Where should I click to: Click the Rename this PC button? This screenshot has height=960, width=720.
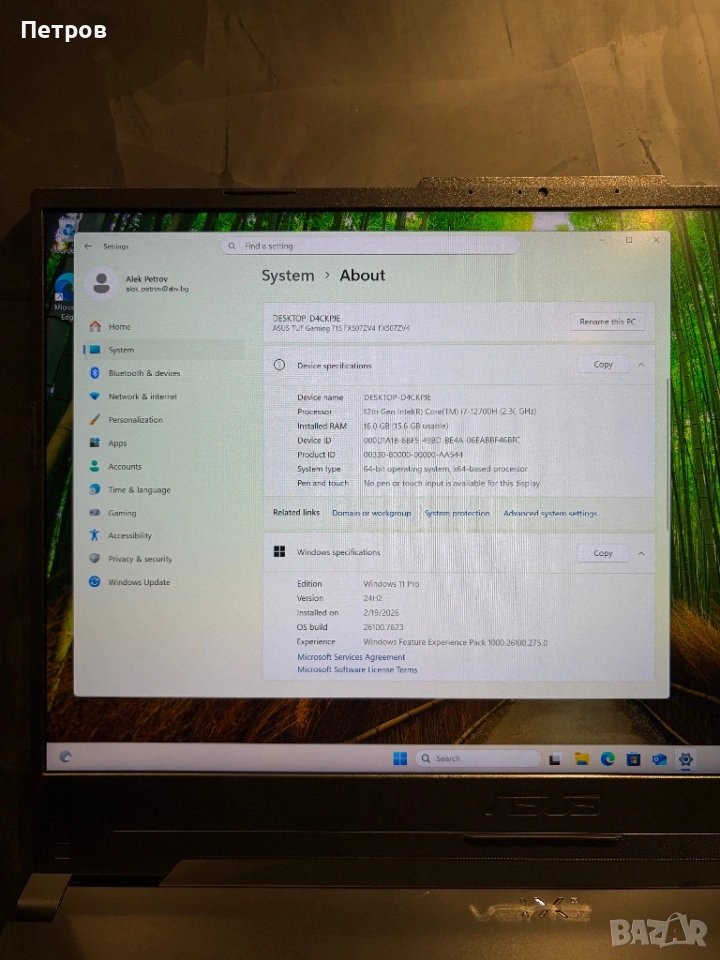[607, 322]
